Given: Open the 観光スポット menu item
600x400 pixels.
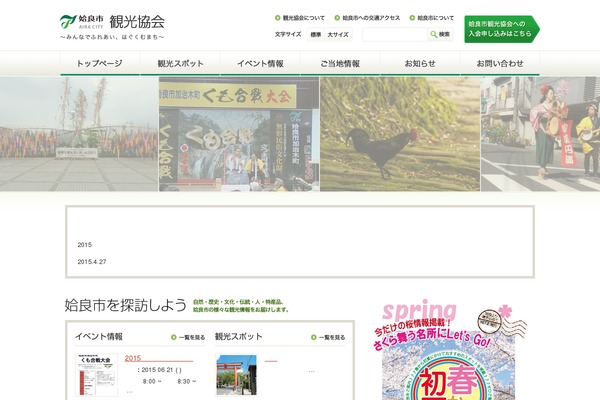Looking at the screenshot, I should [x=180, y=64].
